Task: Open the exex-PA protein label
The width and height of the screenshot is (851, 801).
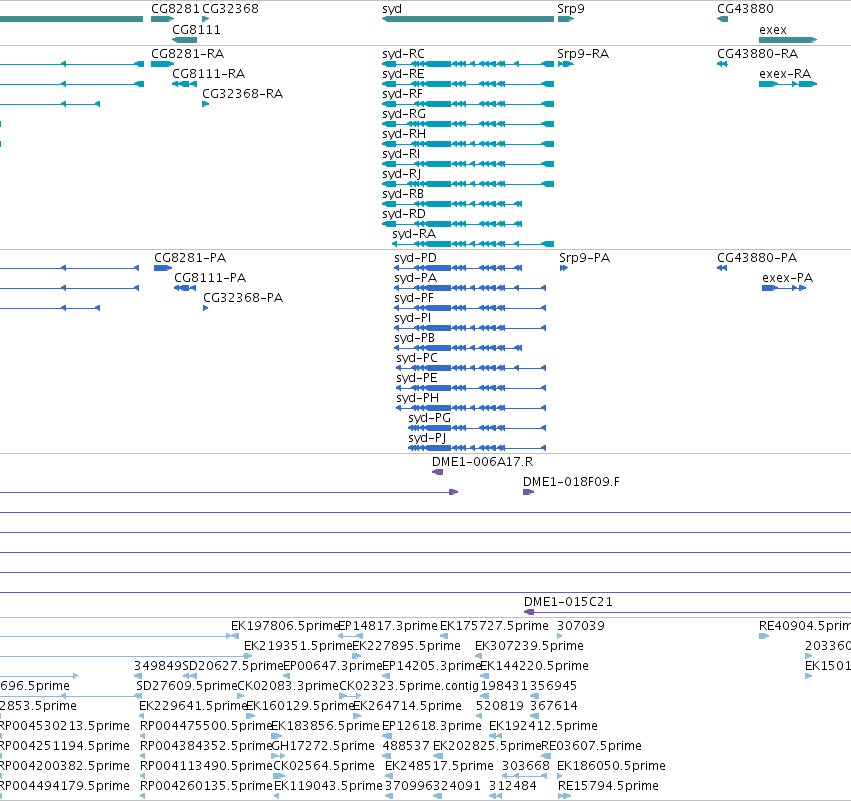Action: pos(788,278)
